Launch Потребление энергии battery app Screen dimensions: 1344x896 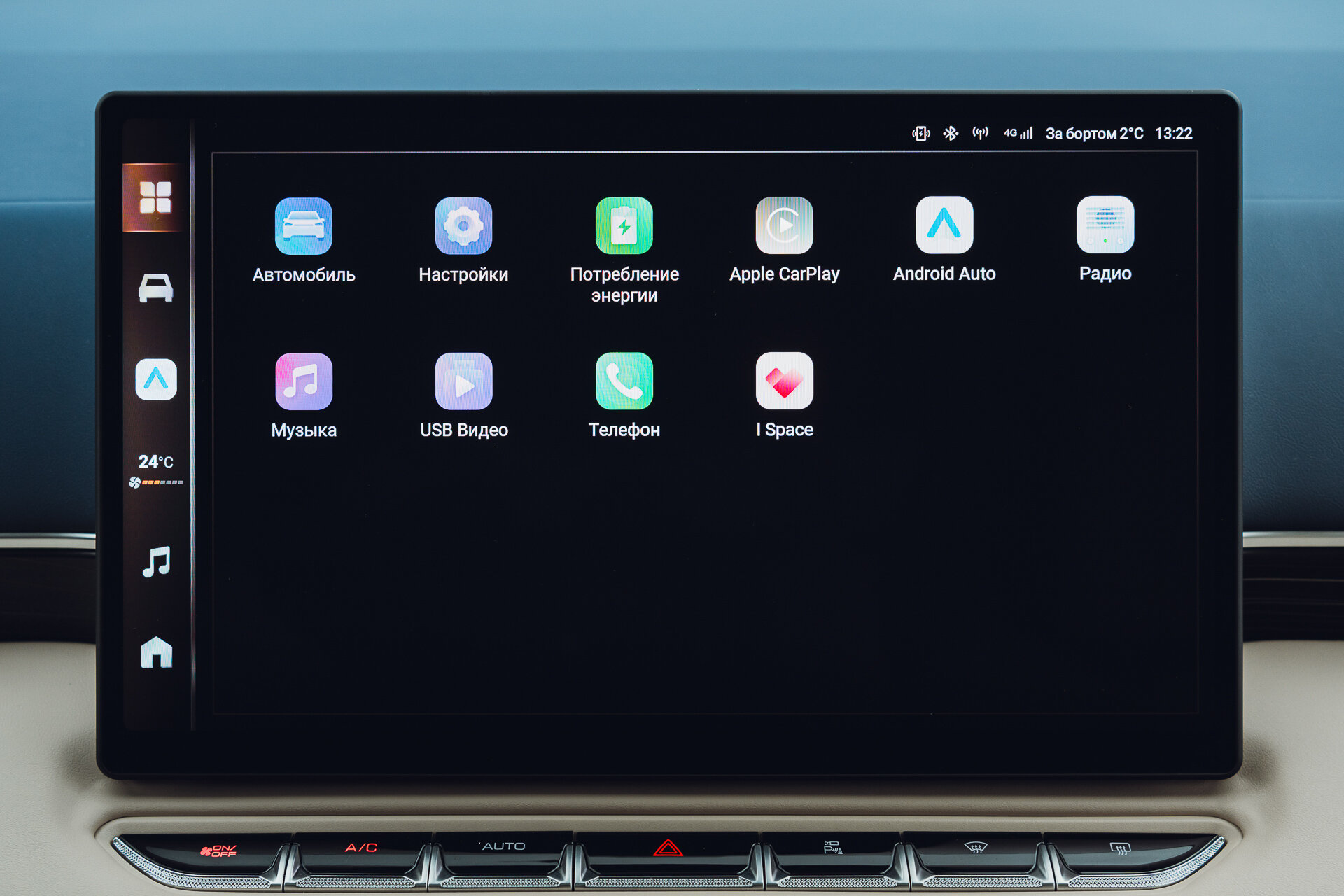[624, 226]
